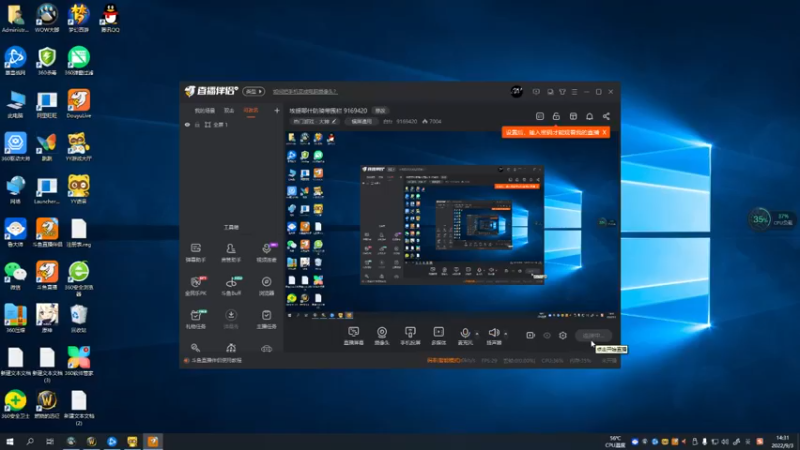
Task: Click the share icon in header
Action: [x=606, y=116]
